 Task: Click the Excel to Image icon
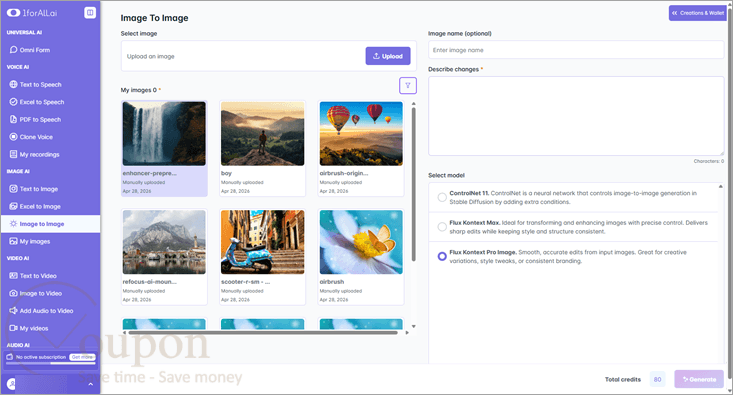coord(14,206)
